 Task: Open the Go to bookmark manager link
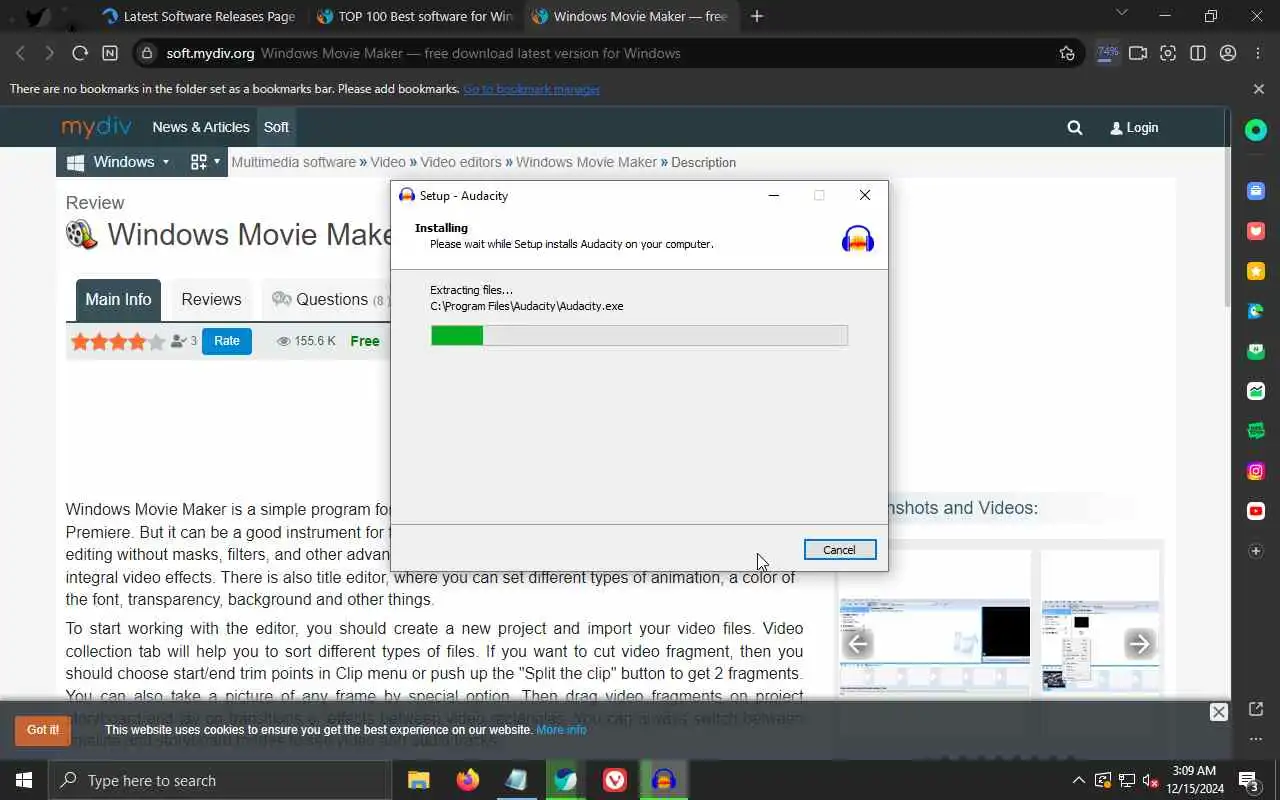[531, 89]
